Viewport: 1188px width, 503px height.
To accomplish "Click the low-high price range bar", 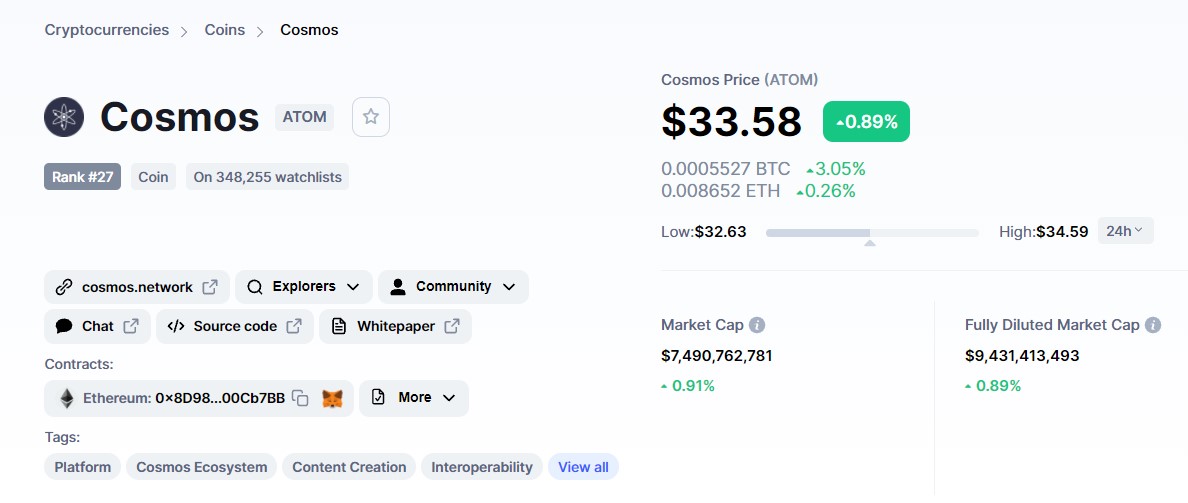I will pos(872,232).
